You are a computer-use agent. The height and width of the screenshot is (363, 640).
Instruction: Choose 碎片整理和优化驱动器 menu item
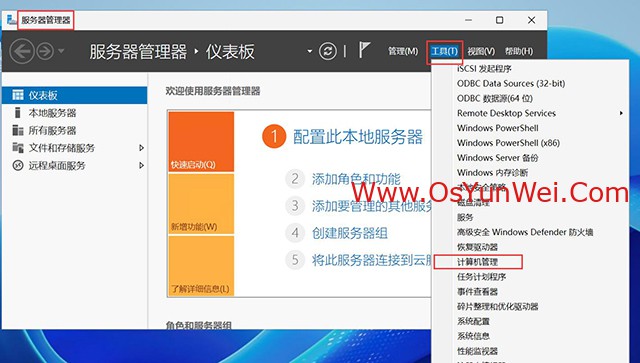[x=530, y=306]
